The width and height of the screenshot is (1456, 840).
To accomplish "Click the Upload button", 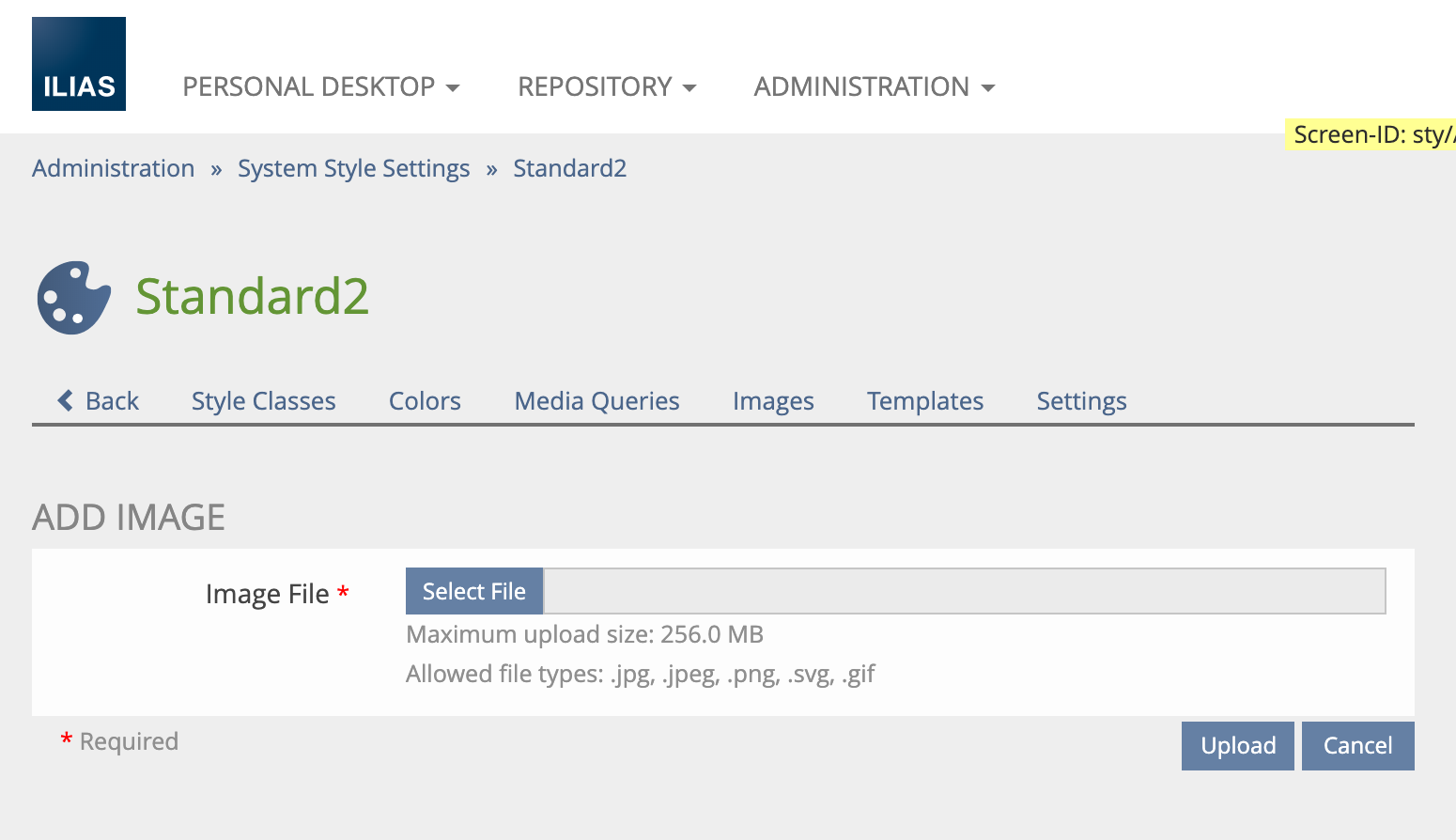I will [x=1237, y=746].
